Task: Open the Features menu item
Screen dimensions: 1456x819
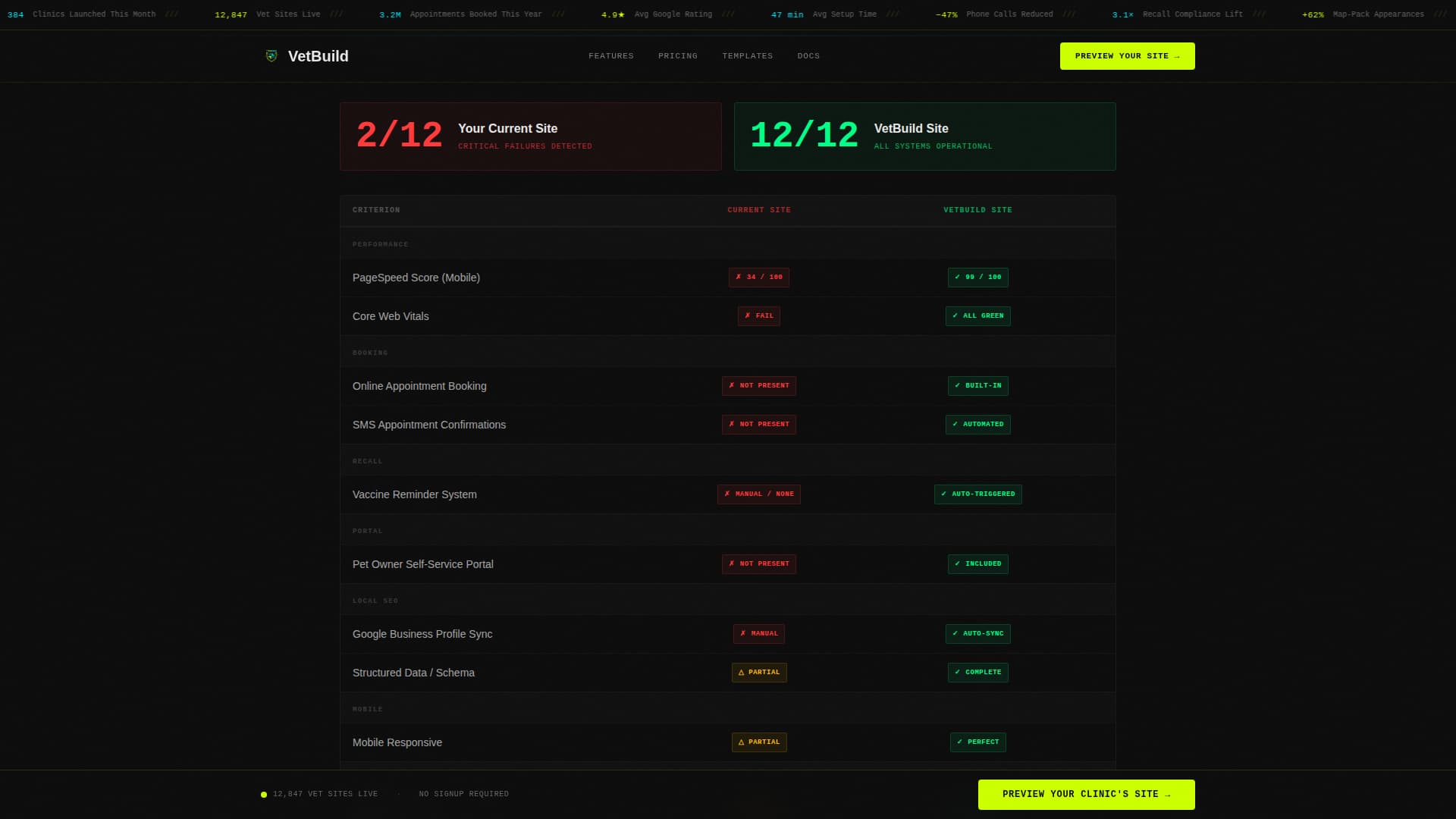Action: click(611, 56)
